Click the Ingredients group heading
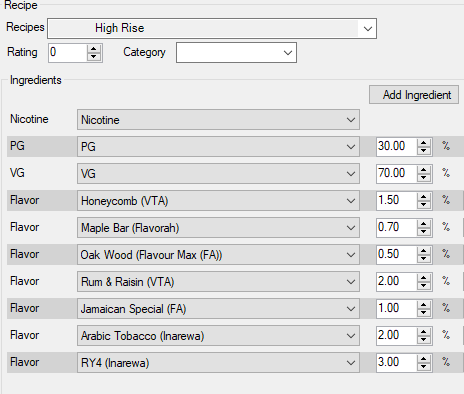Screen dimensions: 464x394 coord(36,80)
